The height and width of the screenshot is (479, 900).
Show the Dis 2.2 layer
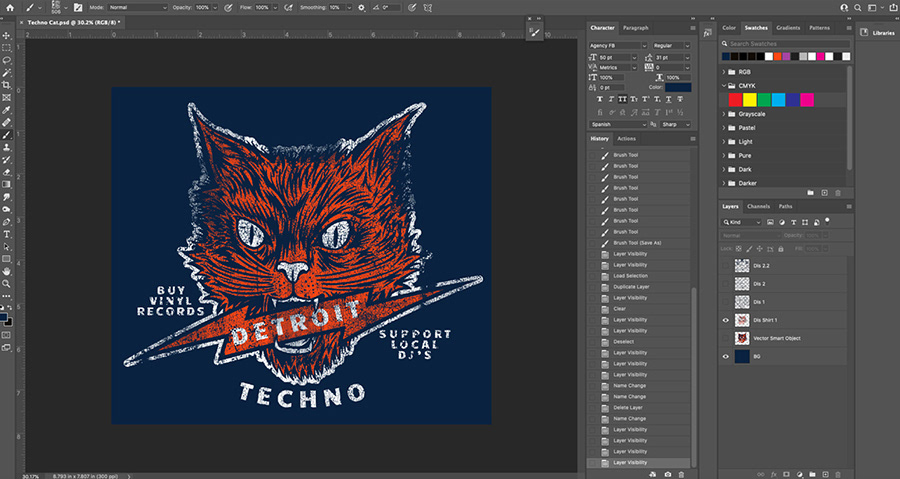726,266
